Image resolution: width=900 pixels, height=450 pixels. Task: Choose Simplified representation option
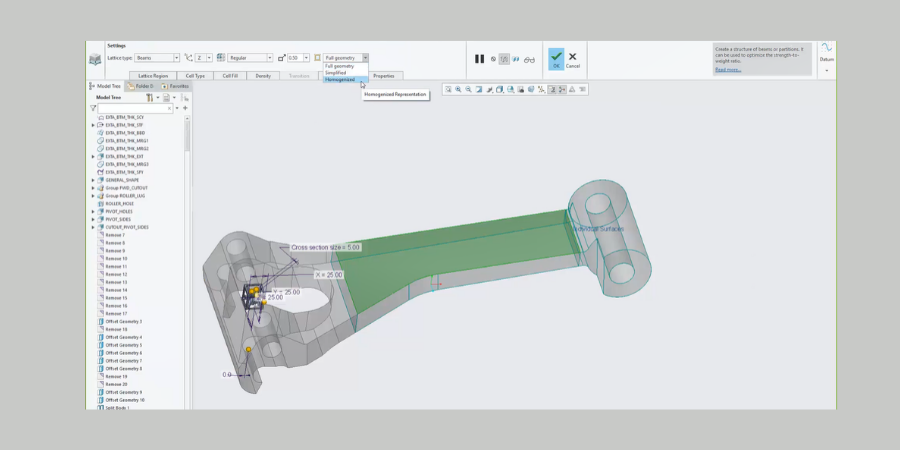point(336,73)
